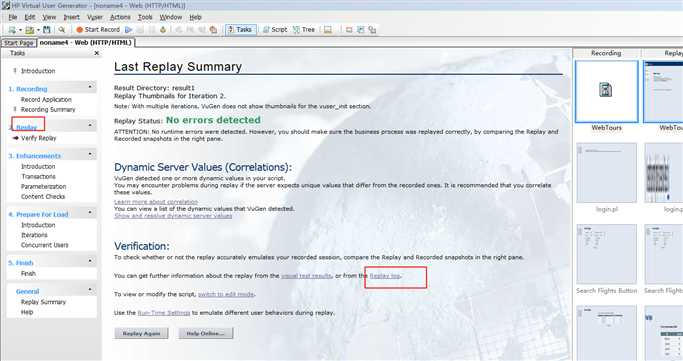The height and width of the screenshot is (361, 683).
Task: Collapse the General section arrow
Action: (x=90, y=289)
